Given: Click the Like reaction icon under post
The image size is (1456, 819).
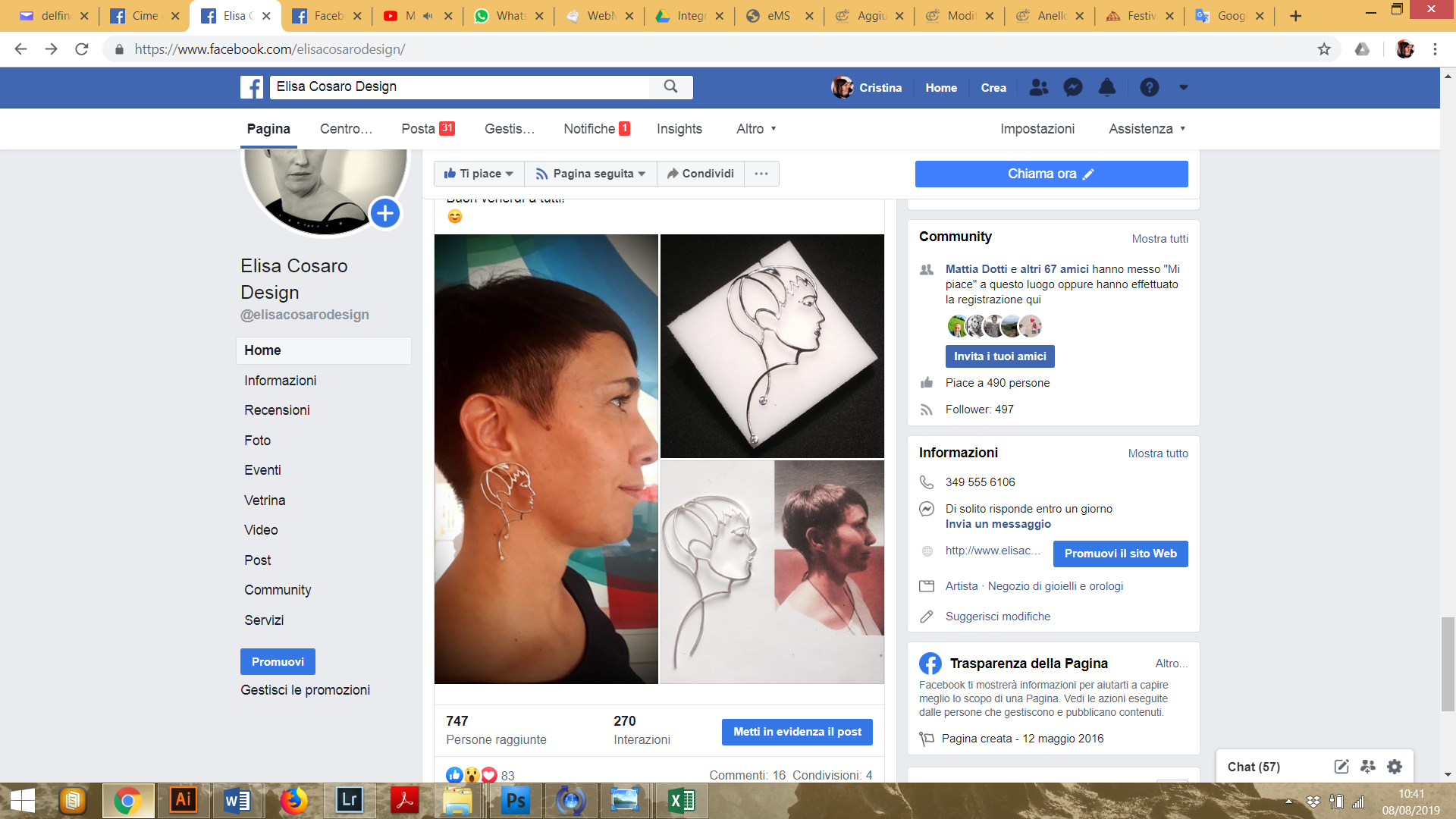Looking at the screenshot, I should (x=454, y=775).
